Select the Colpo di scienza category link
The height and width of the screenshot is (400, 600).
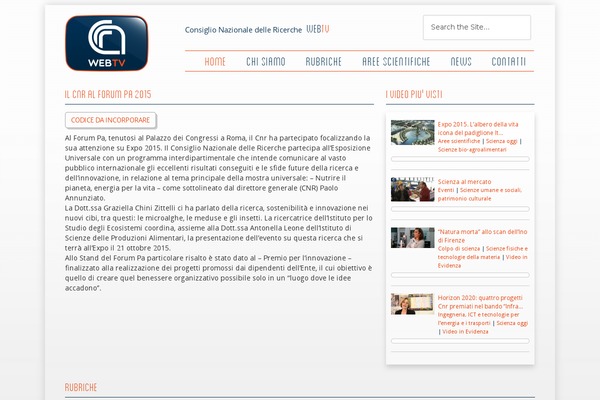pos(459,249)
